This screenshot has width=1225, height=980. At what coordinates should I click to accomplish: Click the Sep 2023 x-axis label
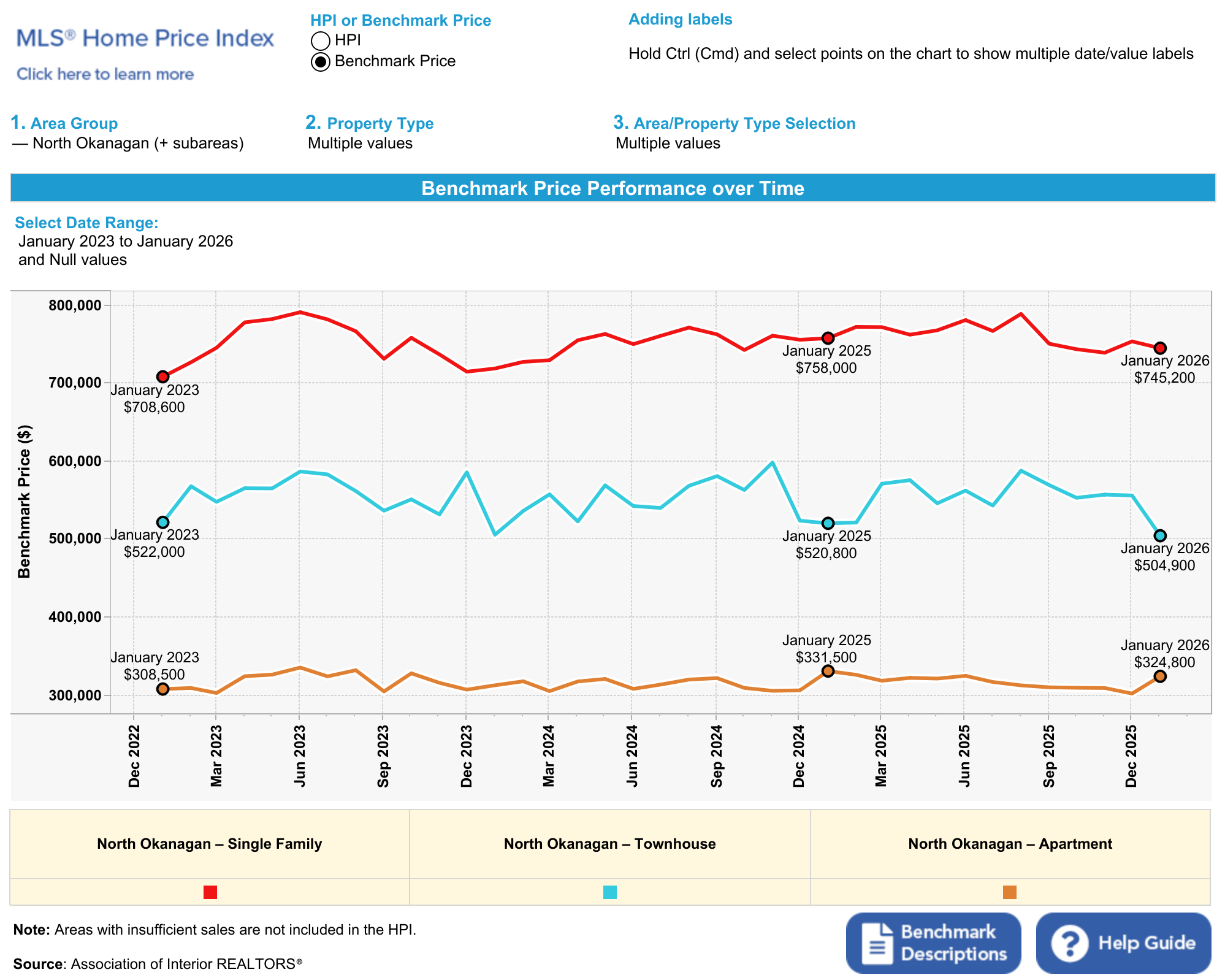pos(383,756)
